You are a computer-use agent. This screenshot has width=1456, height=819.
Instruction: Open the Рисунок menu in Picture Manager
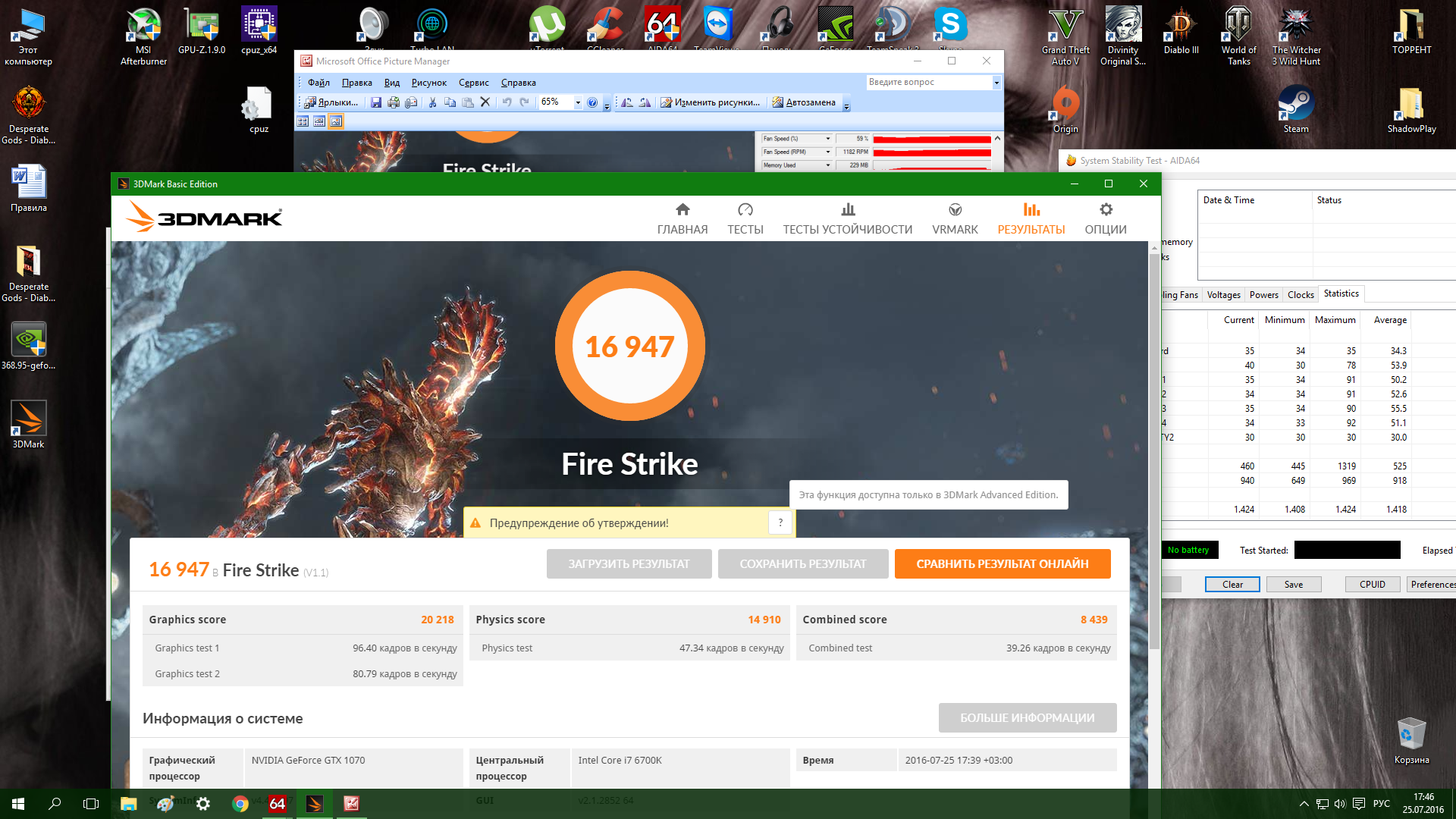point(428,83)
